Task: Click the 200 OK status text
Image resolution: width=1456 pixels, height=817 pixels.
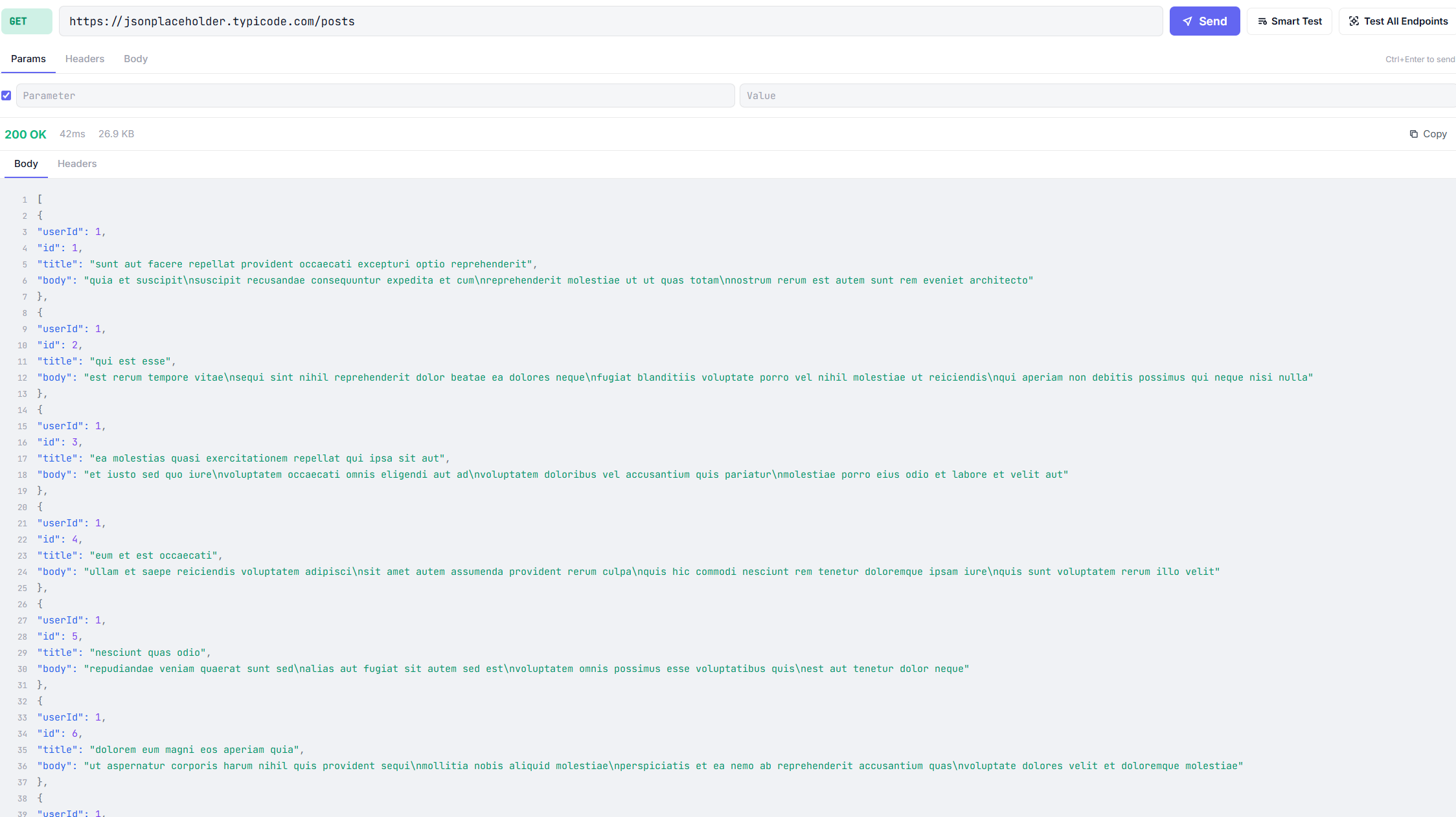Action: pyautogui.click(x=25, y=135)
